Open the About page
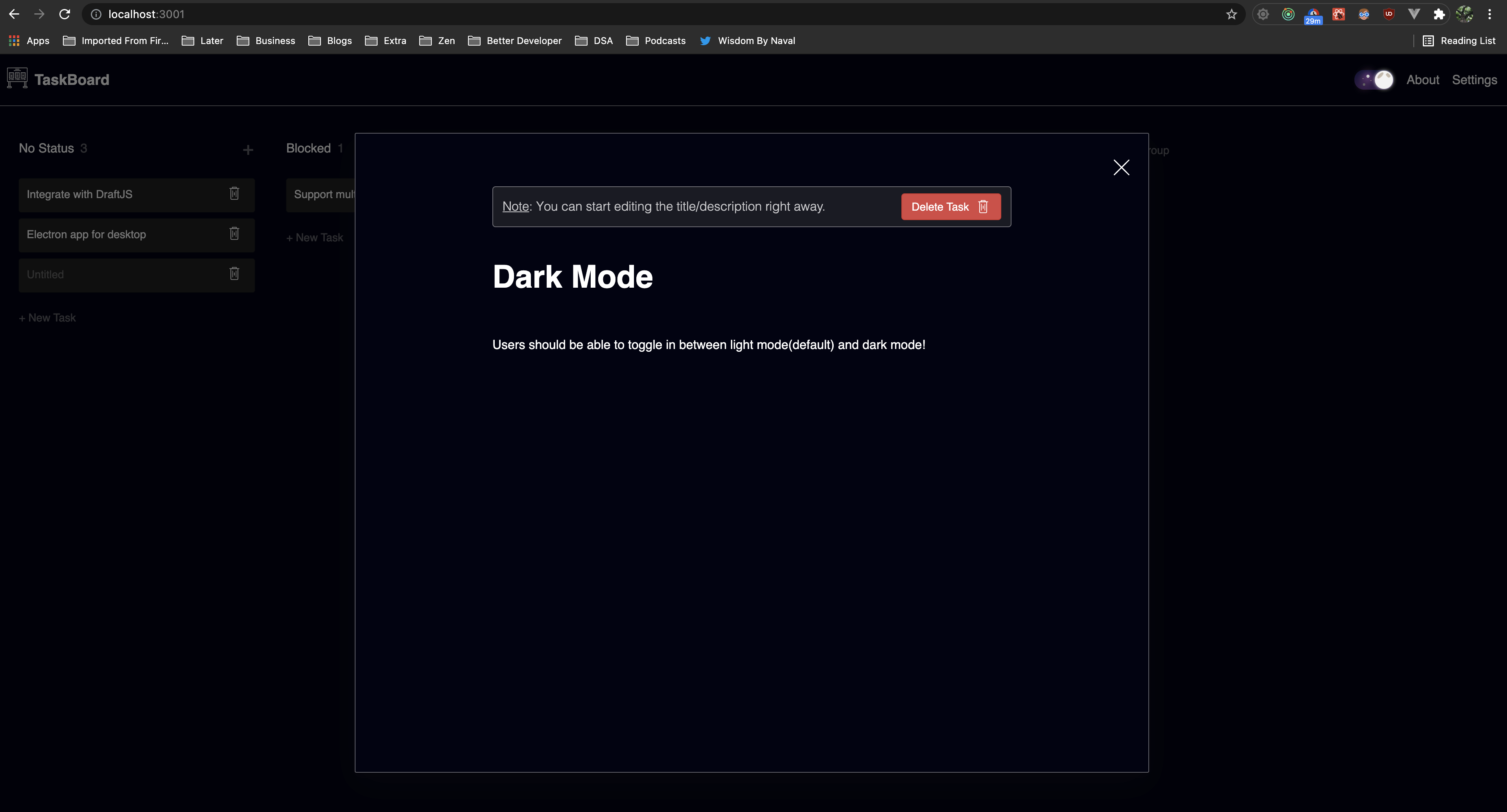 click(1422, 80)
